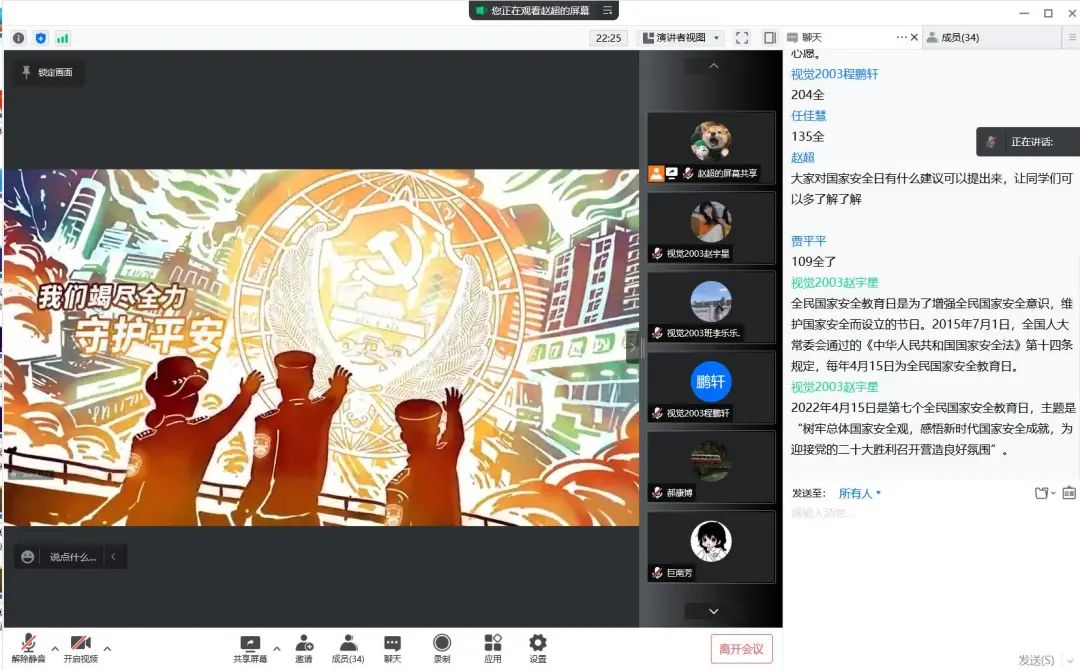Click chat message 109全了
The image size is (1080, 670).
pos(813,262)
